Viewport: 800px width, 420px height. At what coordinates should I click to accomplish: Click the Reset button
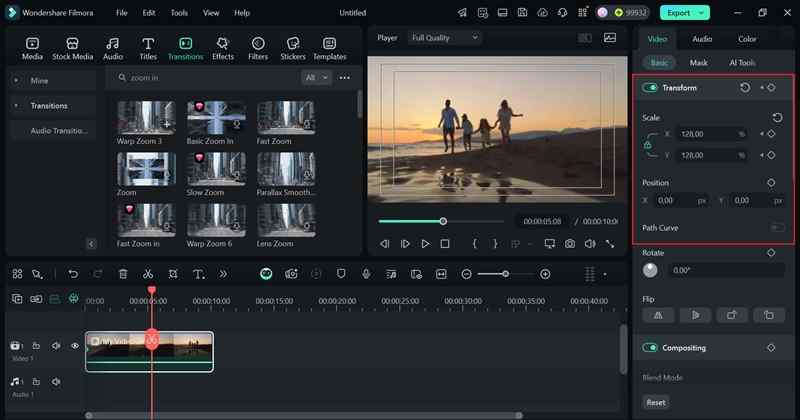[656, 402]
